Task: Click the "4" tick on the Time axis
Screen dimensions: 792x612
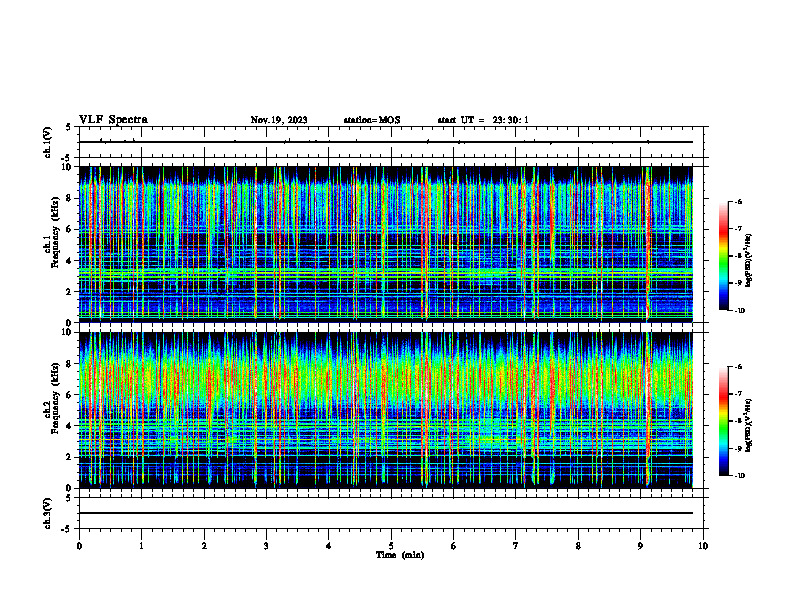Action: (329, 546)
